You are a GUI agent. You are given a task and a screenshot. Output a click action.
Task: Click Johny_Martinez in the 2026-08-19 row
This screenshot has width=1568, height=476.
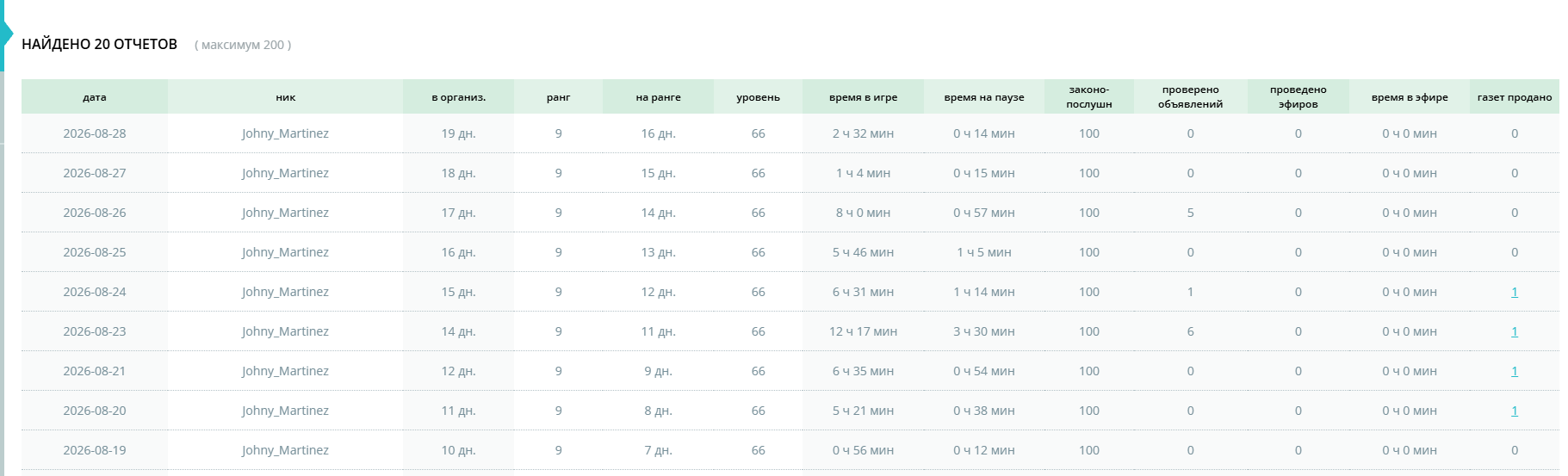285,450
